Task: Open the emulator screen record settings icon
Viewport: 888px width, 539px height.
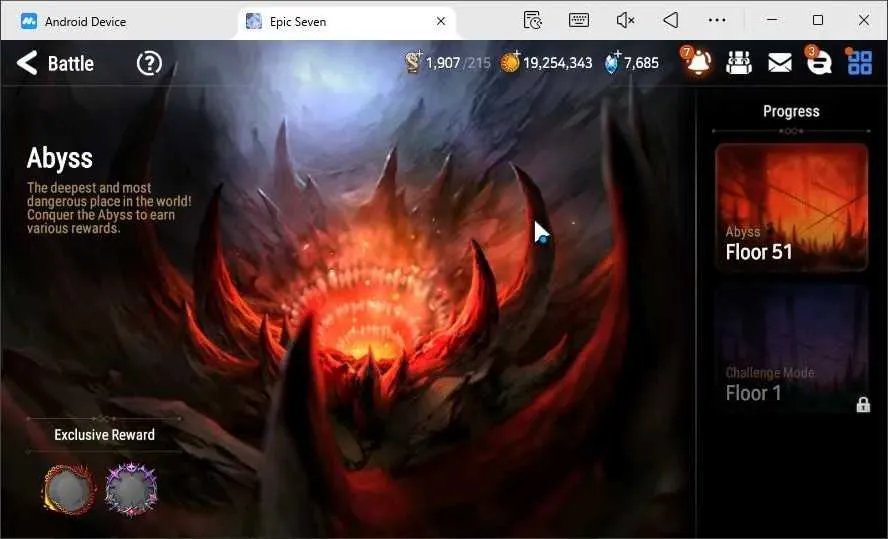Action: (532, 20)
